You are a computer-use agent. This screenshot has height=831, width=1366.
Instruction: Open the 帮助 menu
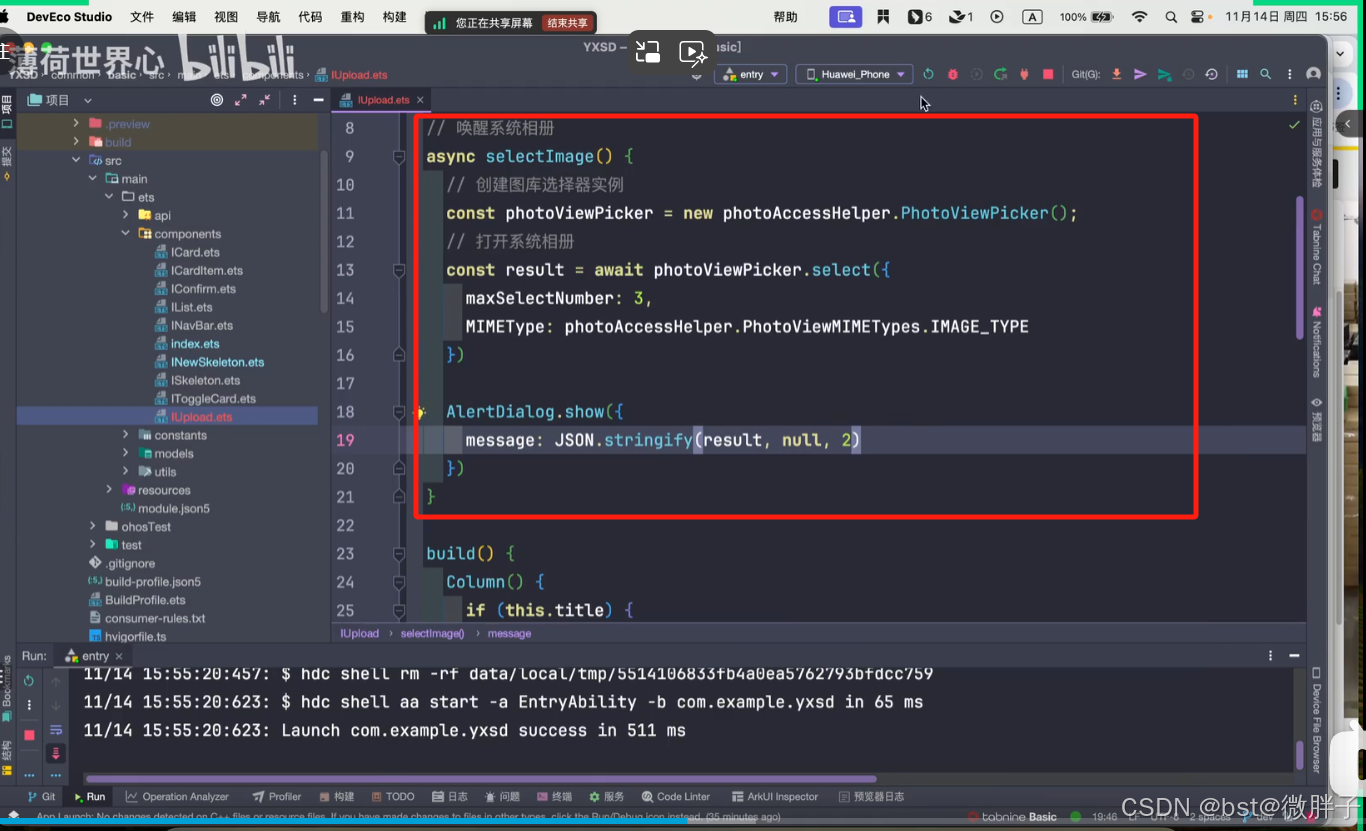(786, 17)
